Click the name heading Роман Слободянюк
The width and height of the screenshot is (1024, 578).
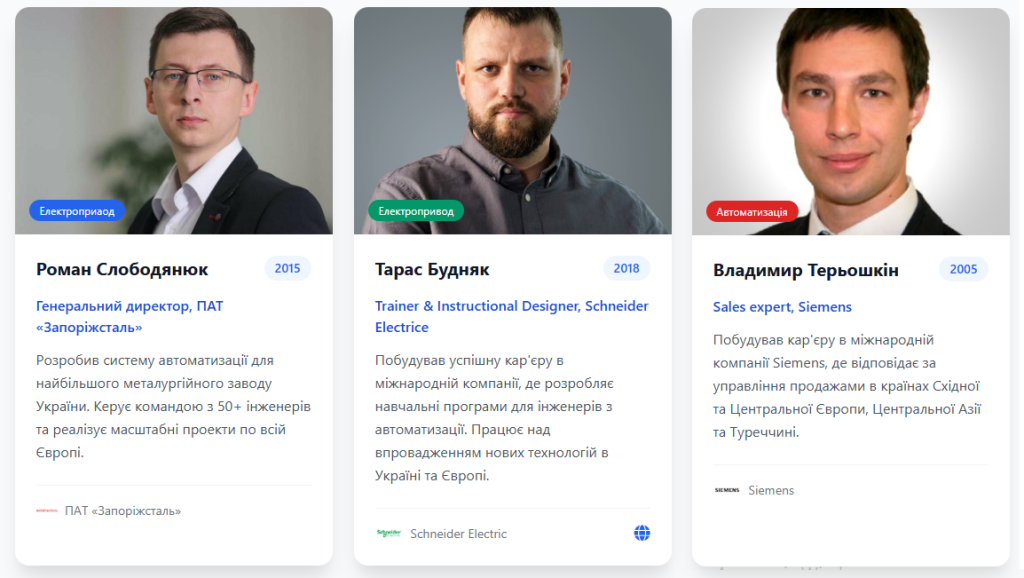pyautogui.click(x=122, y=269)
